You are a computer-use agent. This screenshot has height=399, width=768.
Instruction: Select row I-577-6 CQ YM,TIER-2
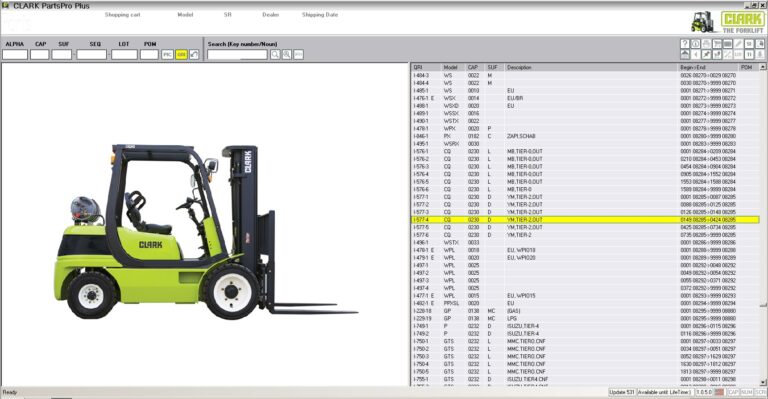pos(585,235)
